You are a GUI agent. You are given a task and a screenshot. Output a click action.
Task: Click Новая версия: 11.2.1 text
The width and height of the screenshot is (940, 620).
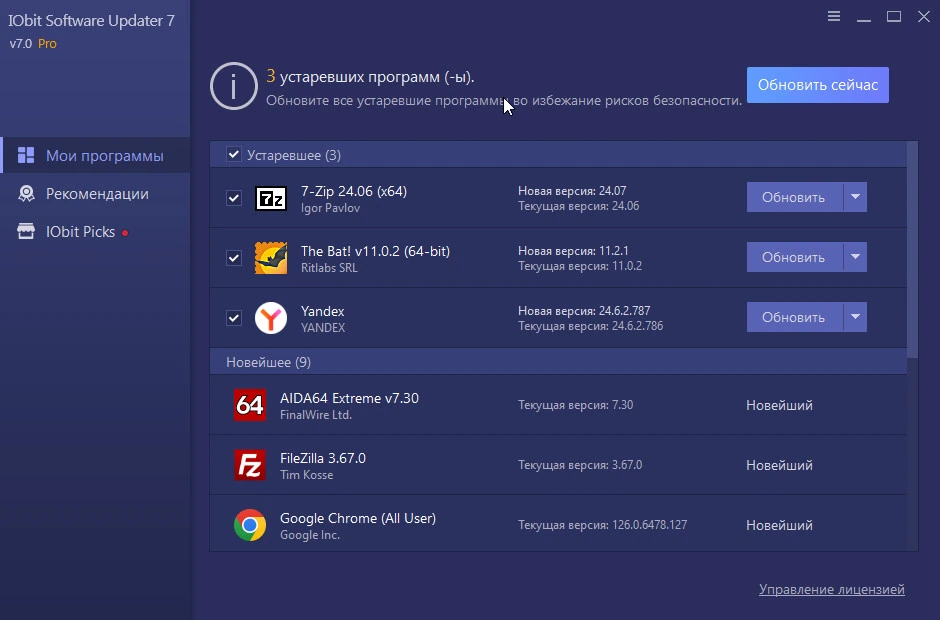tap(573, 251)
